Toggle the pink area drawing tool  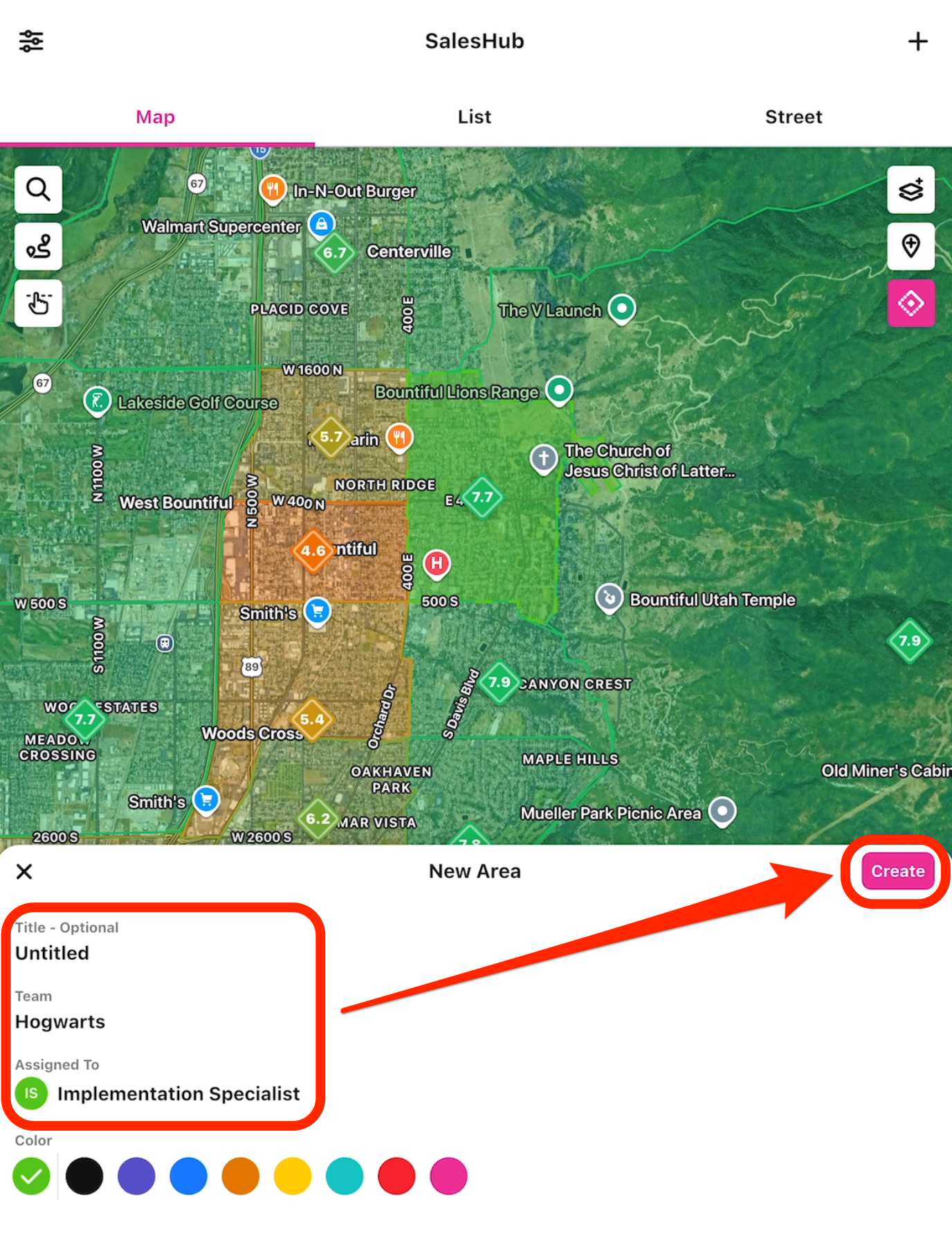[x=910, y=303]
